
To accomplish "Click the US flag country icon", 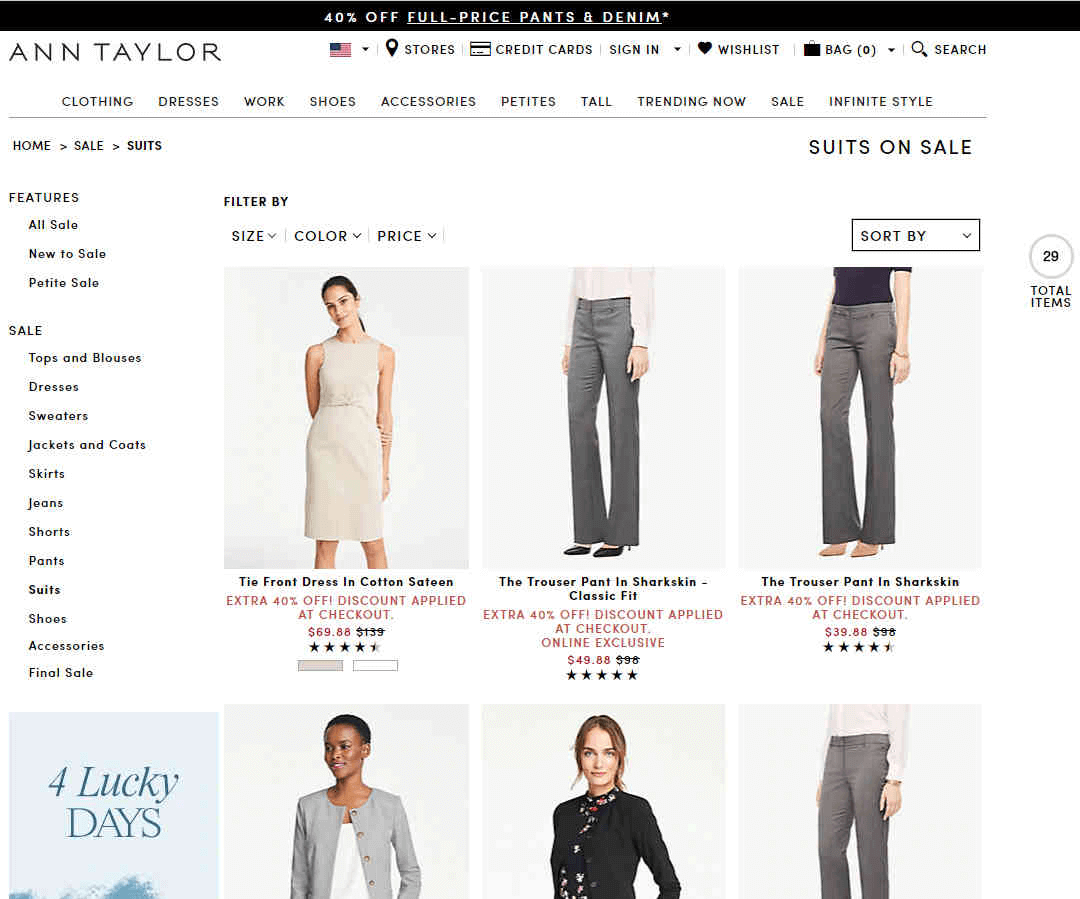I will click(340, 50).
